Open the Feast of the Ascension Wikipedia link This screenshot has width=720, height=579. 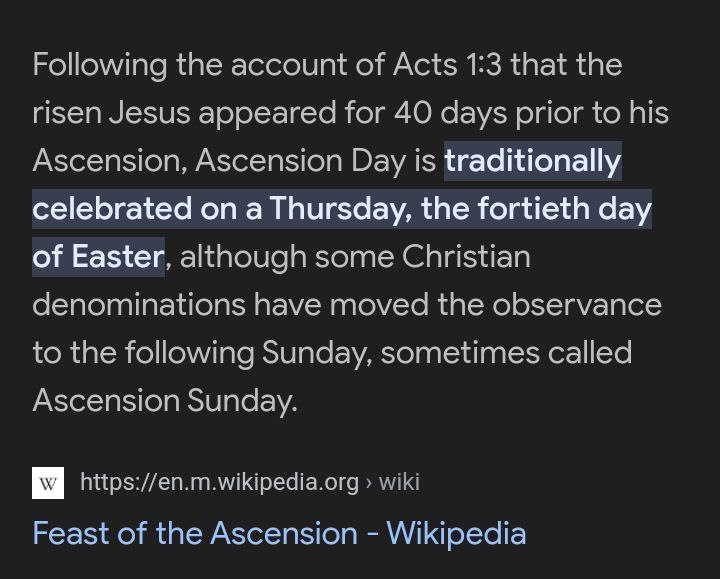[279, 533]
